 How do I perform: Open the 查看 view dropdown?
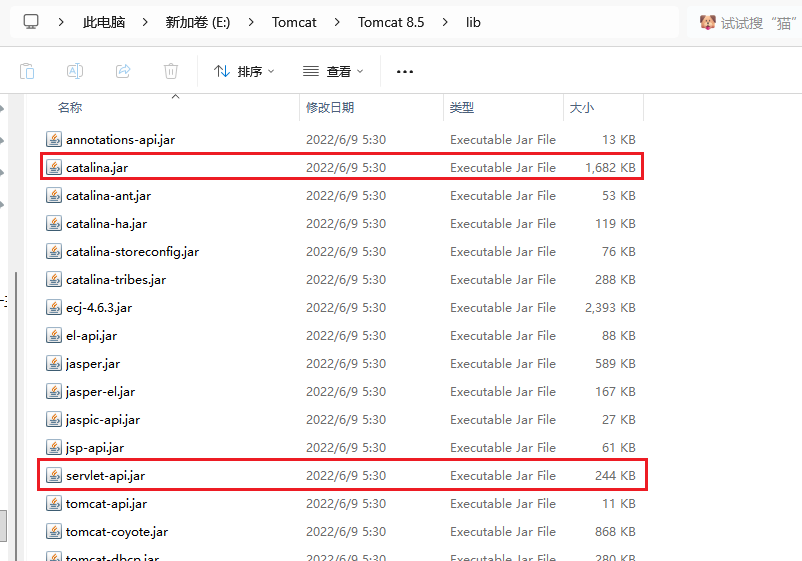pyautogui.click(x=333, y=71)
